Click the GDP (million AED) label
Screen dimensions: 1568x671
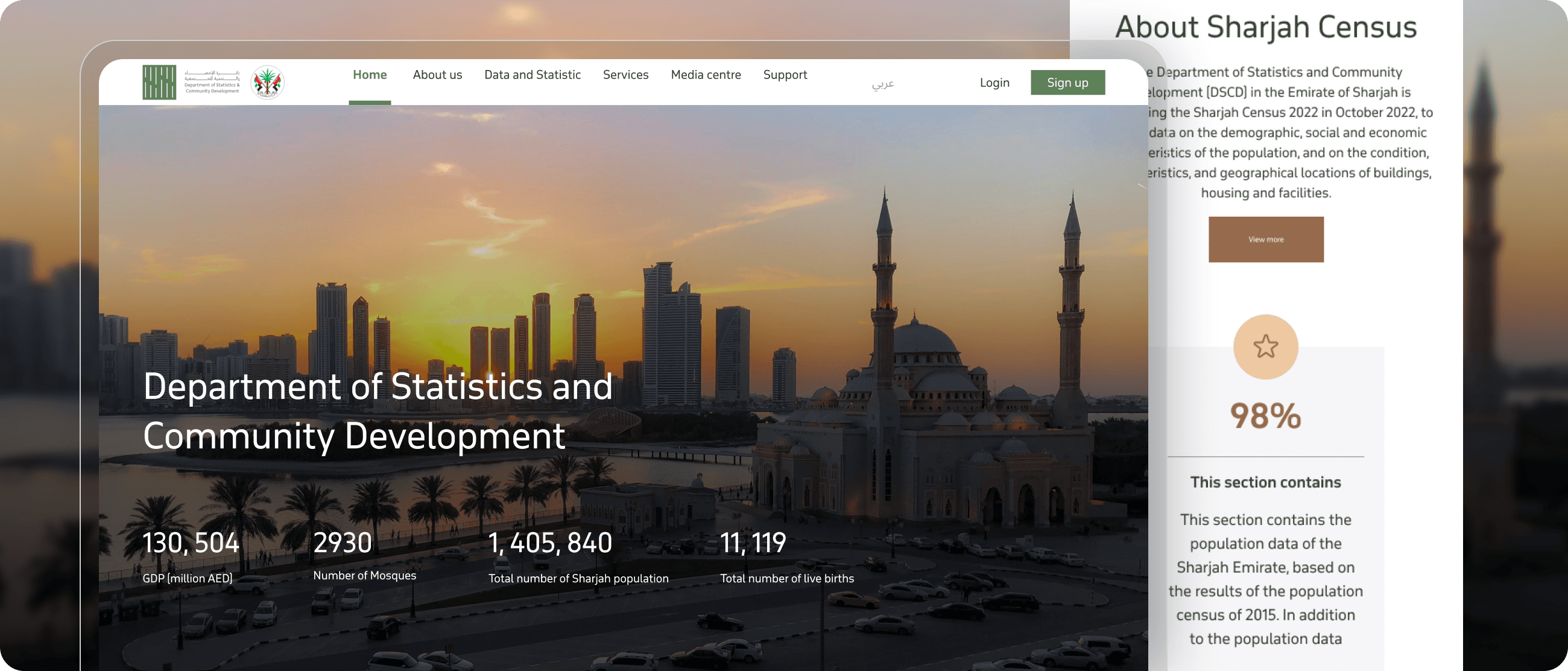pos(188,579)
